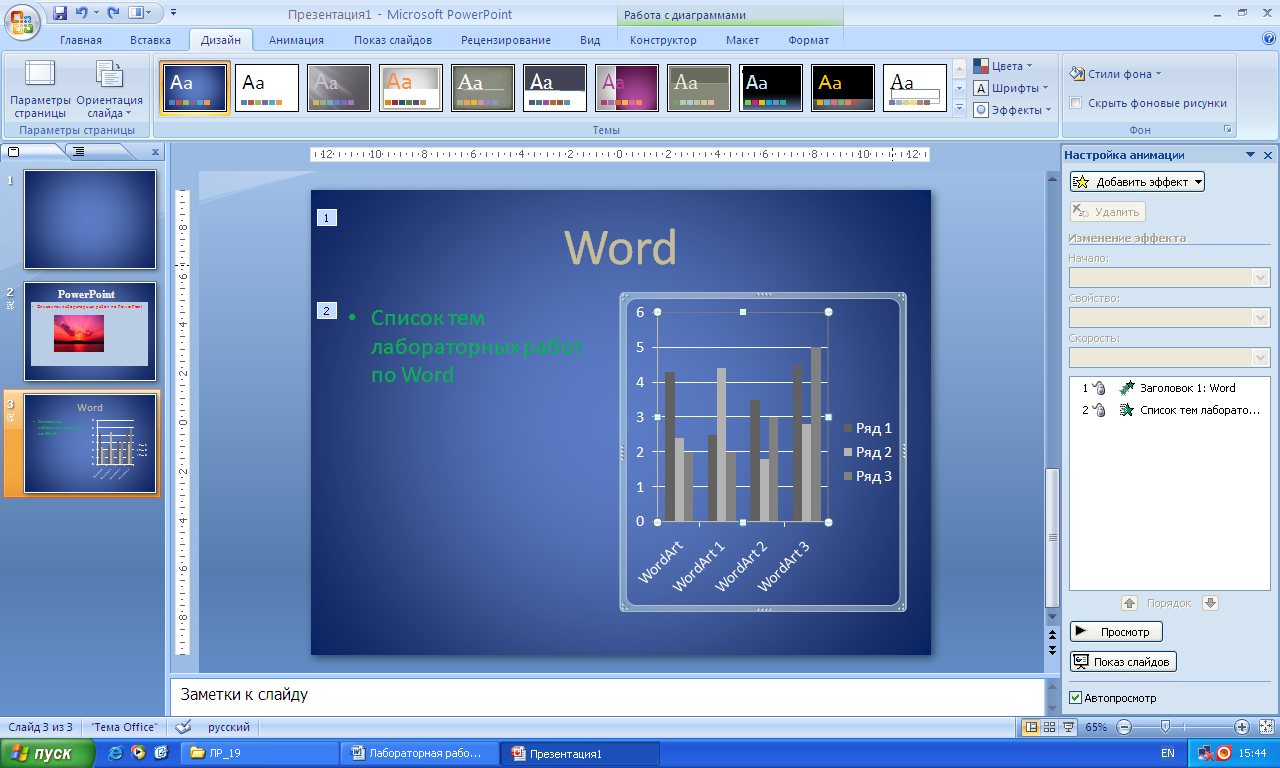Toggle Скрыть фоновые рисунки checkbox
Image resolution: width=1280 pixels, height=768 pixels.
(1076, 103)
